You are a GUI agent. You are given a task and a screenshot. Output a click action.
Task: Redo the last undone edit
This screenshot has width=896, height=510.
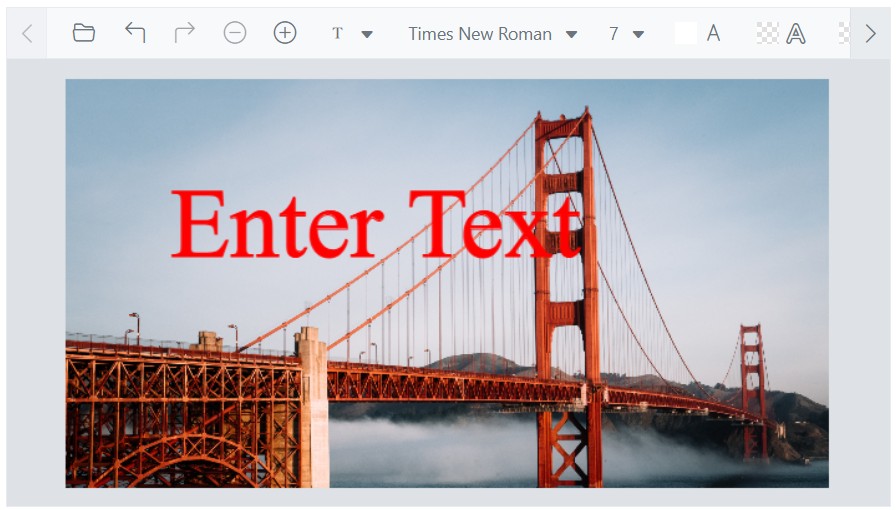pos(185,33)
